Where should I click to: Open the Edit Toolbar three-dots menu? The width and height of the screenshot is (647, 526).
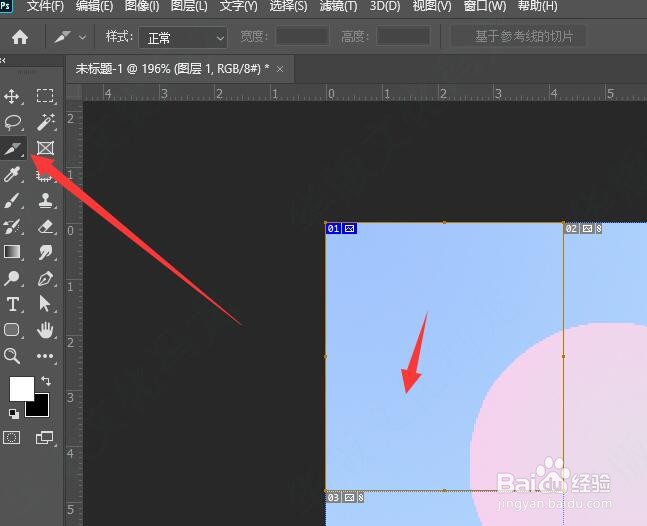click(x=45, y=356)
